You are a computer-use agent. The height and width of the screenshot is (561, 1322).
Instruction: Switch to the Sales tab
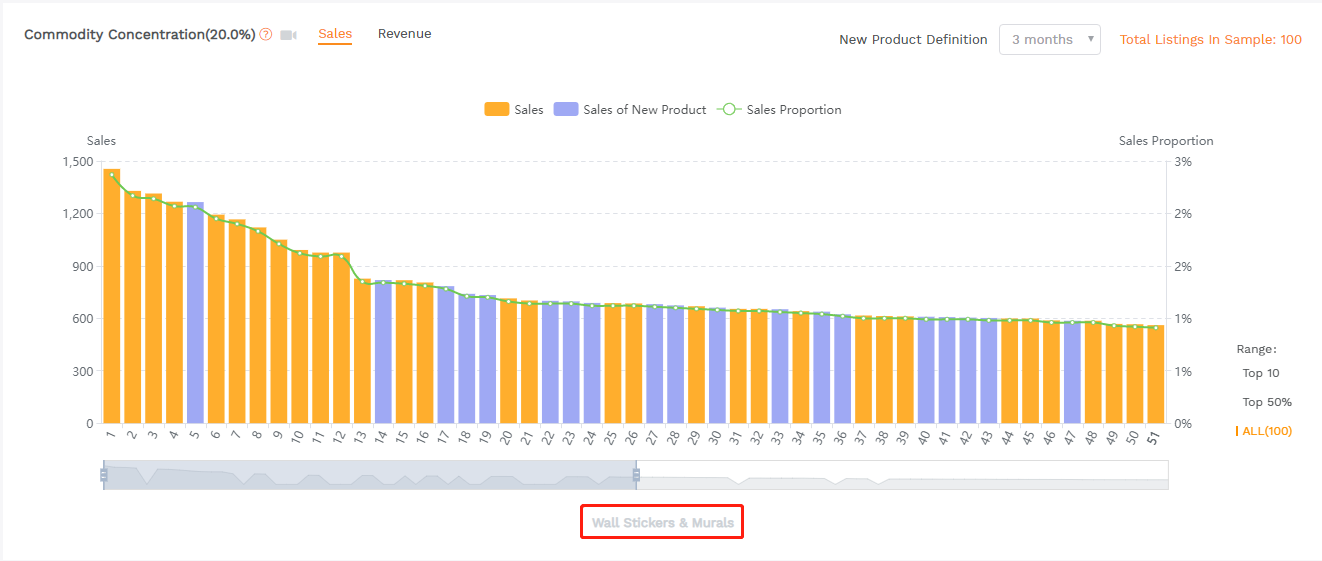[x=335, y=34]
